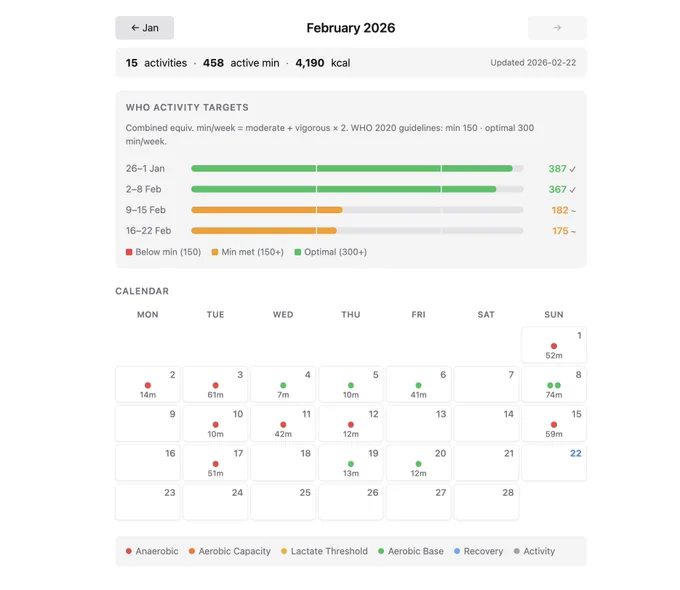Click red dot on February 17

click(216, 464)
